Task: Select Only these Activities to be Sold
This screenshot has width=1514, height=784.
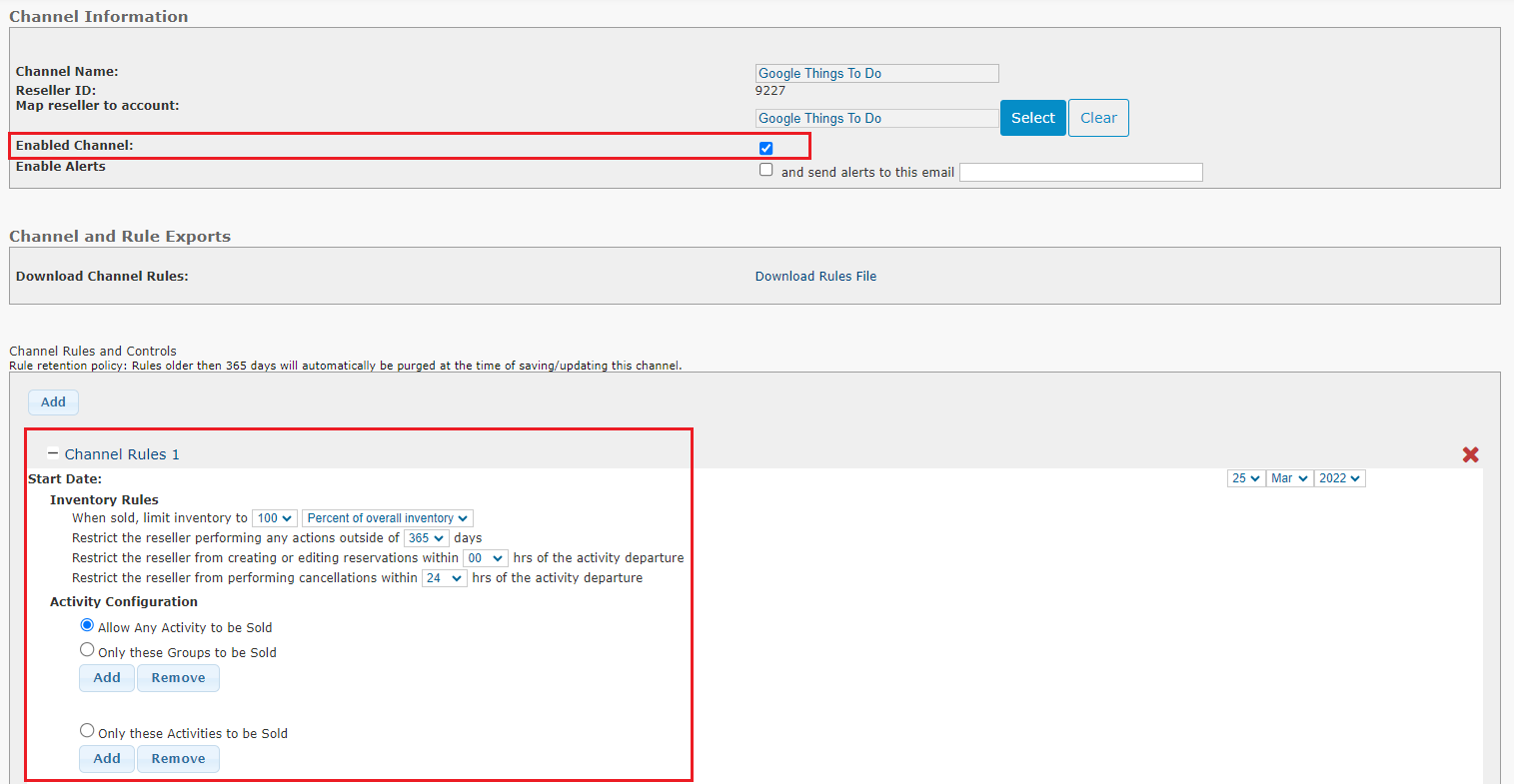Action: [x=87, y=730]
